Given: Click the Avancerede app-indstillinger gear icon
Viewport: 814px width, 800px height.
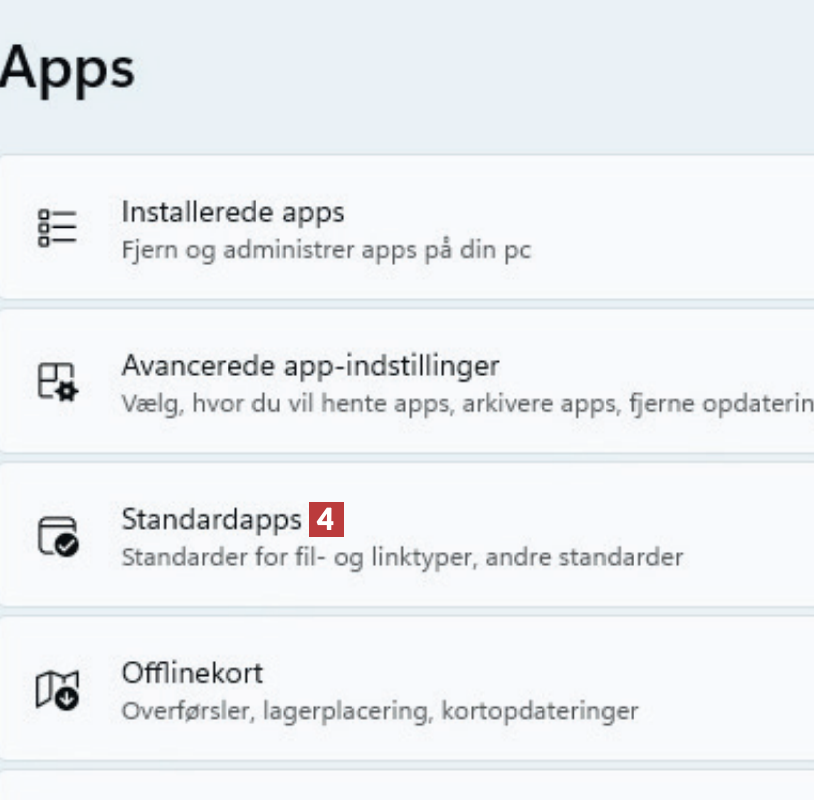Looking at the screenshot, I should pyautogui.click(x=57, y=381).
